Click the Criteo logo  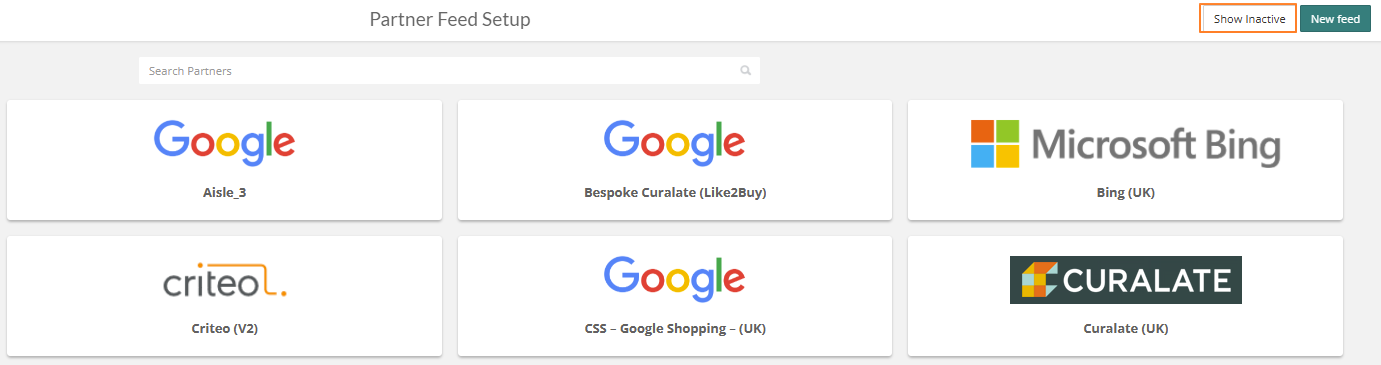(224, 280)
